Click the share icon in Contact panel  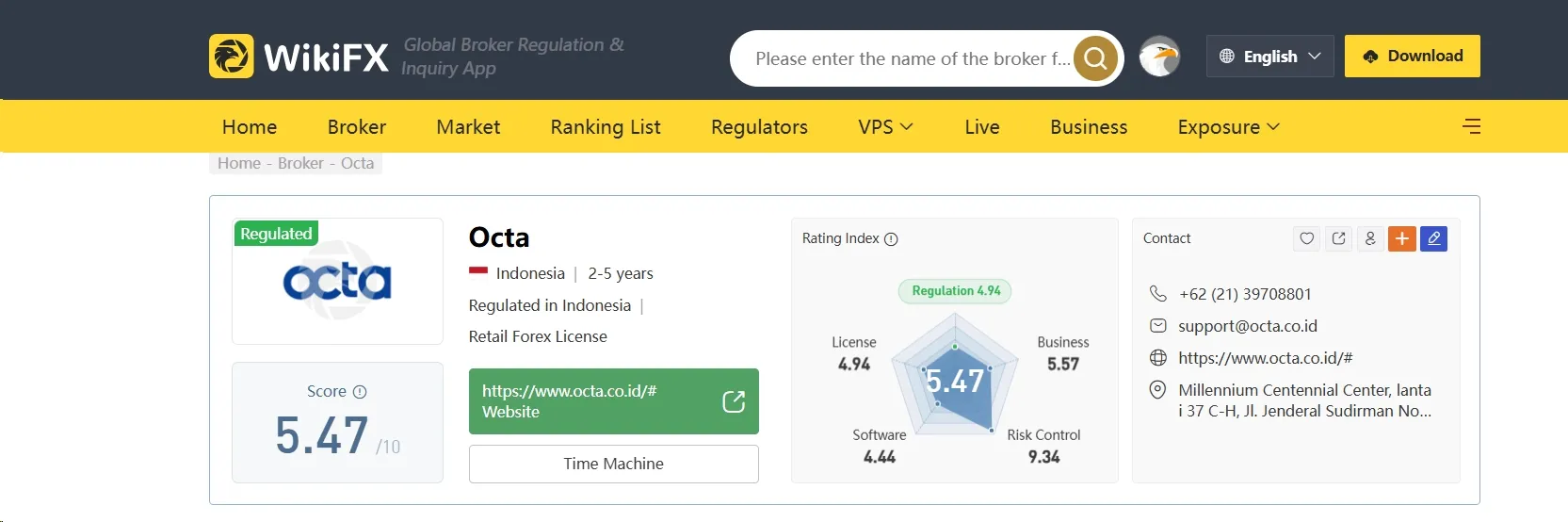(1338, 238)
